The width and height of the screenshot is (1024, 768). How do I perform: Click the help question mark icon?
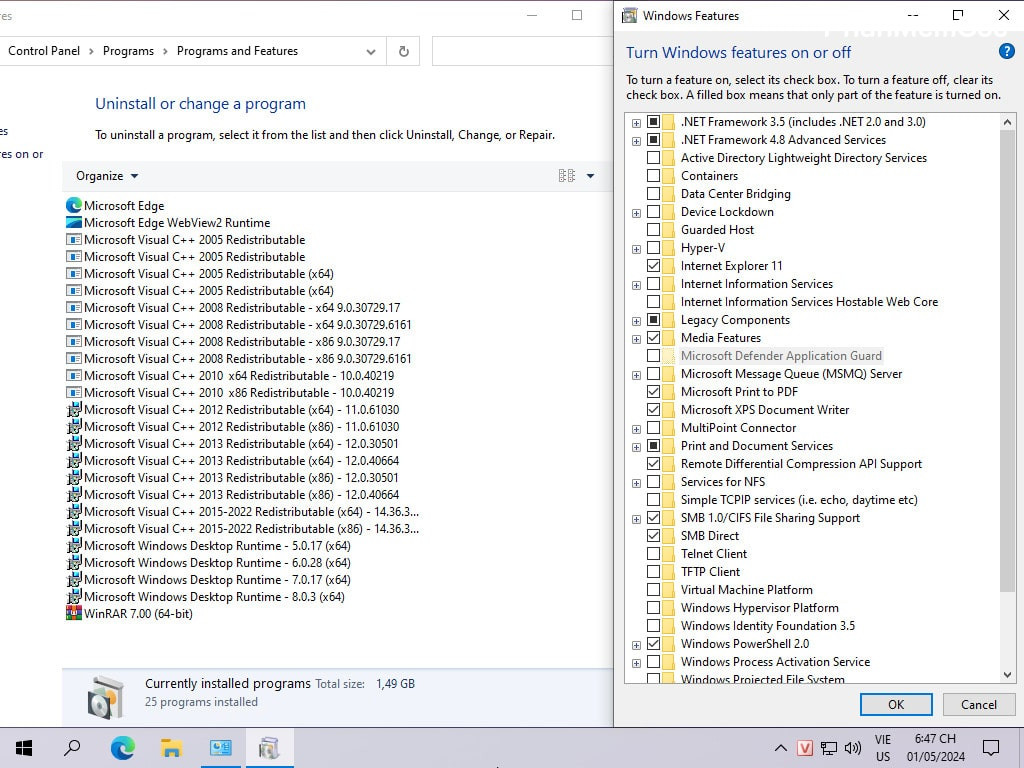pyautogui.click(x=1006, y=52)
